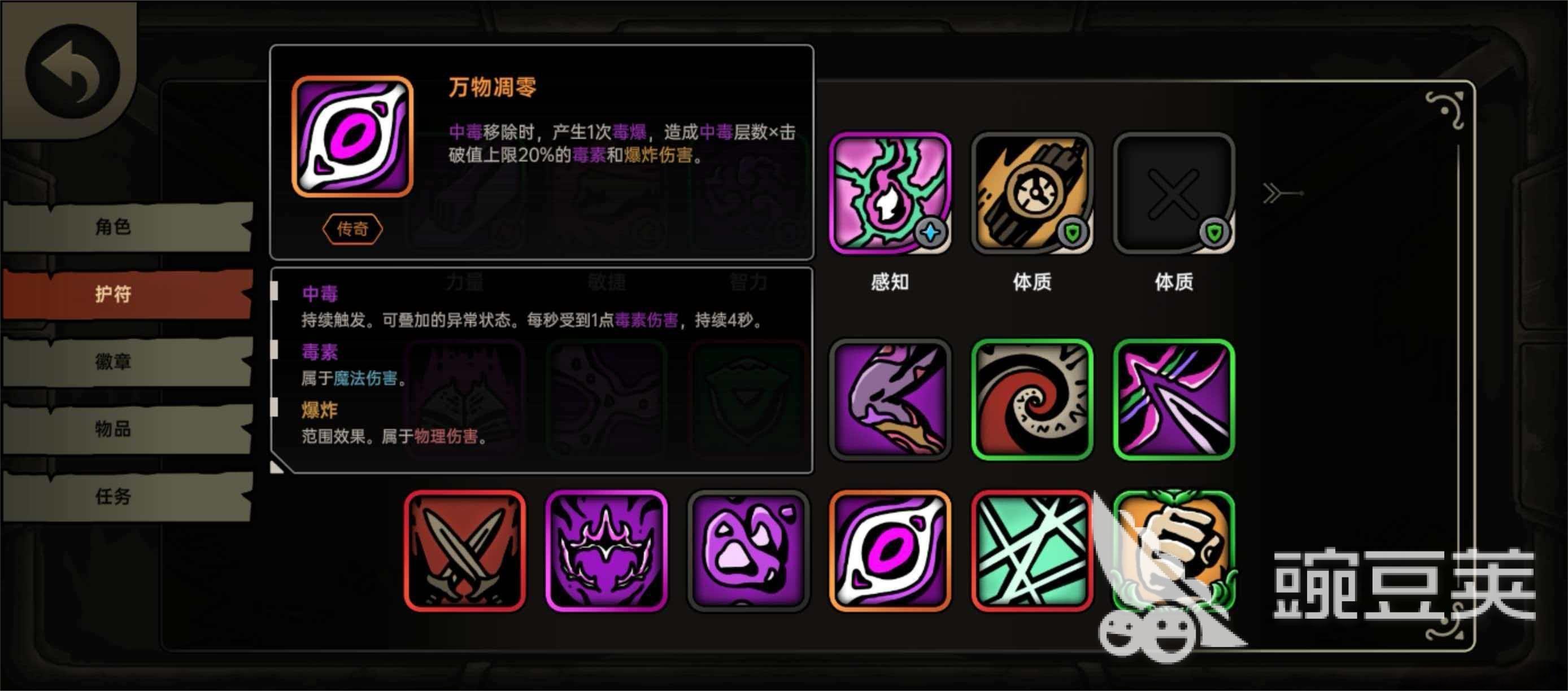Select the purple claw amulet icon

point(890,400)
